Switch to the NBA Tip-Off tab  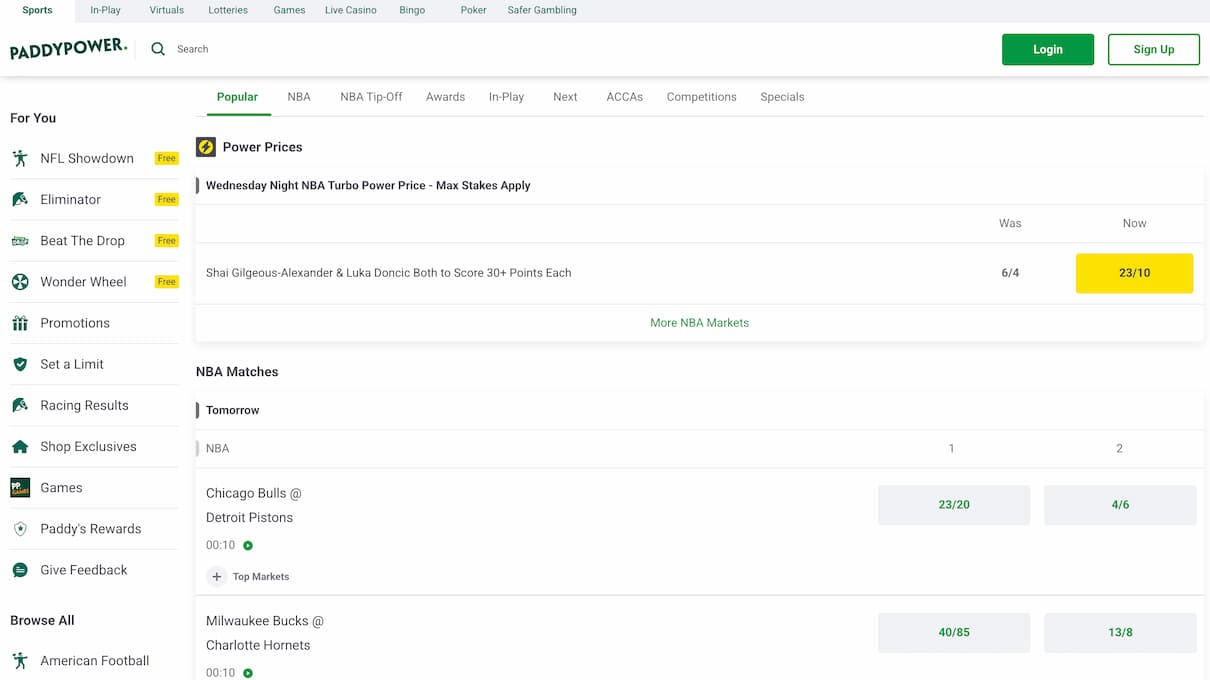[371, 96]
